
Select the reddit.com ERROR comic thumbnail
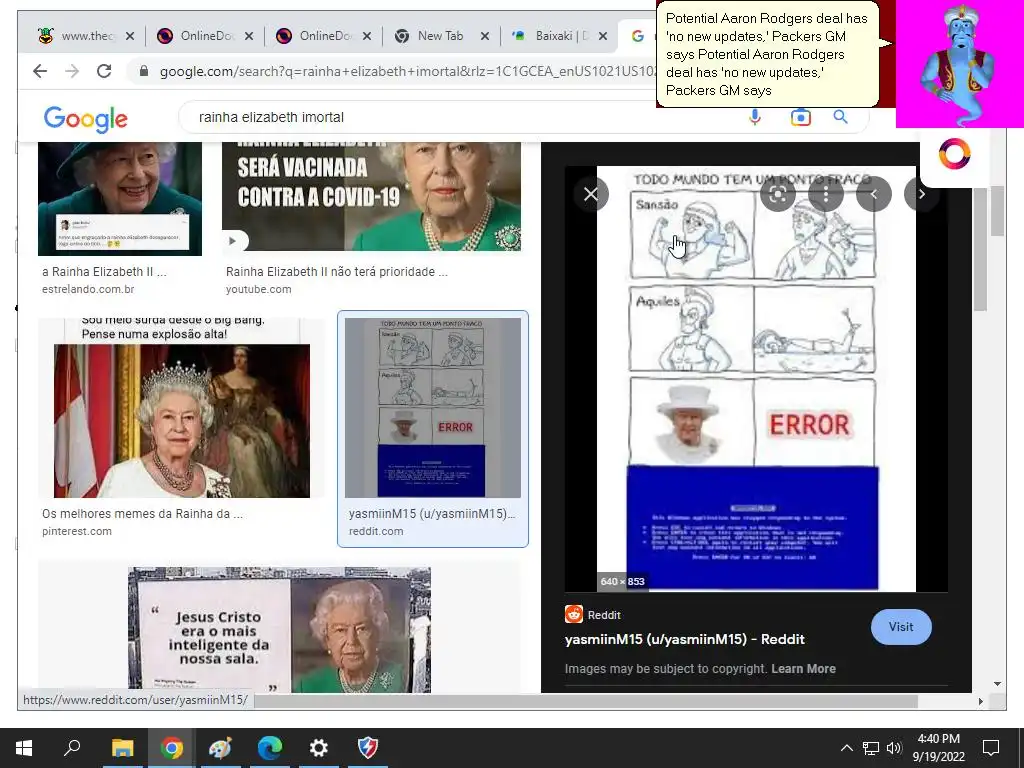tap(432, 408)
